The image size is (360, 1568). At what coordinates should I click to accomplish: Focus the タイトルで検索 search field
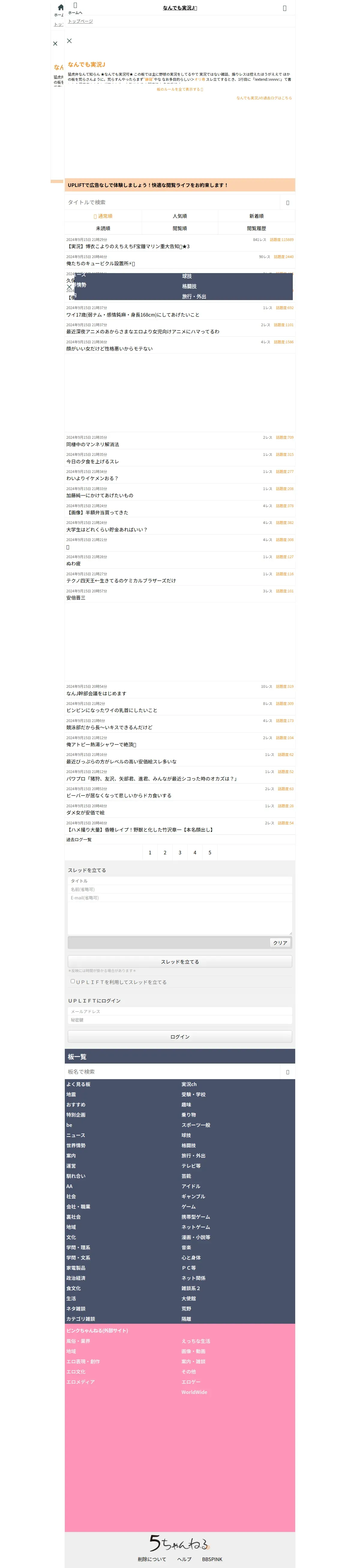coord(173,203)
